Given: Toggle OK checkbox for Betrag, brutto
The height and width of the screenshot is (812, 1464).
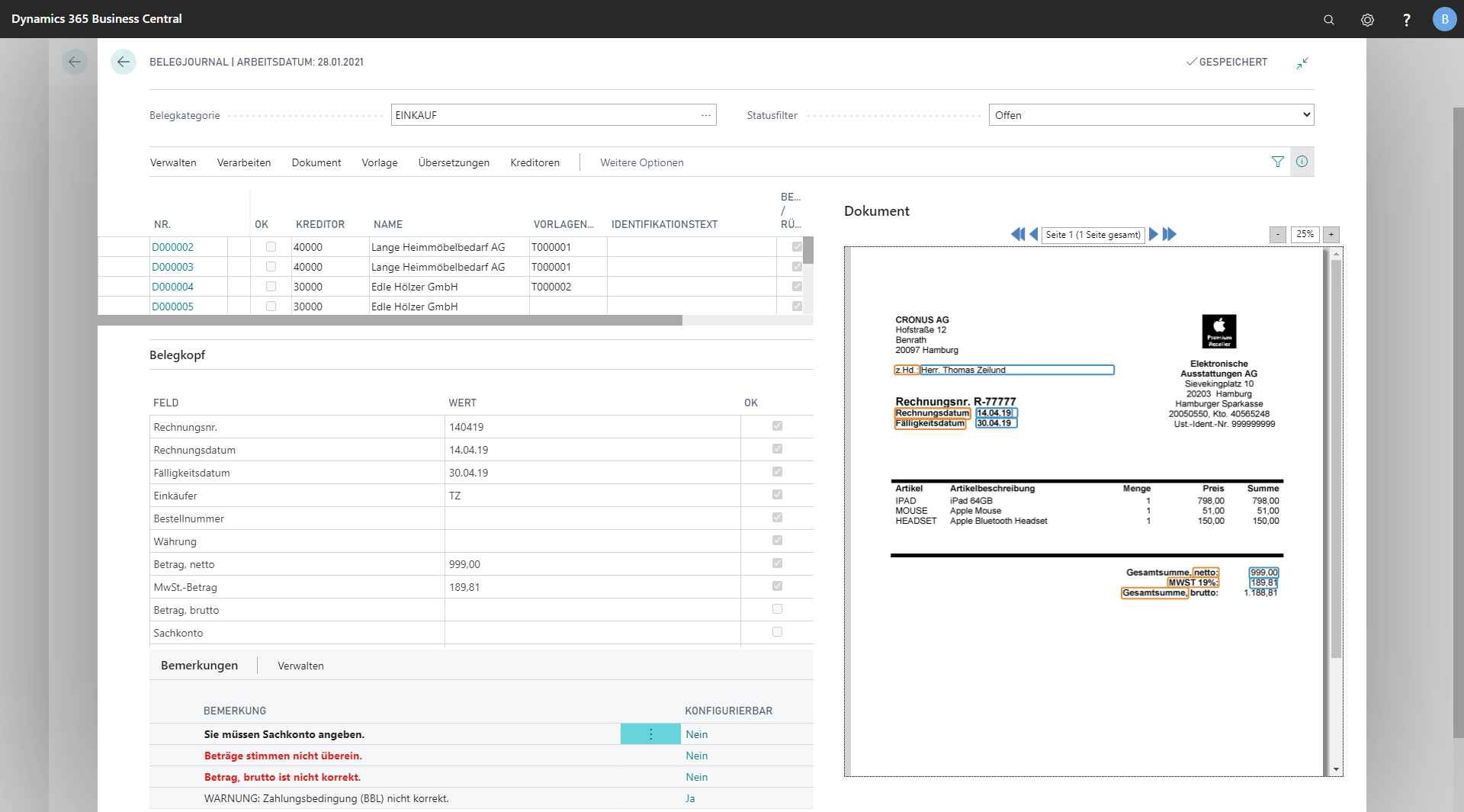Looking at the screenshot, I should (x=777, y=609).
